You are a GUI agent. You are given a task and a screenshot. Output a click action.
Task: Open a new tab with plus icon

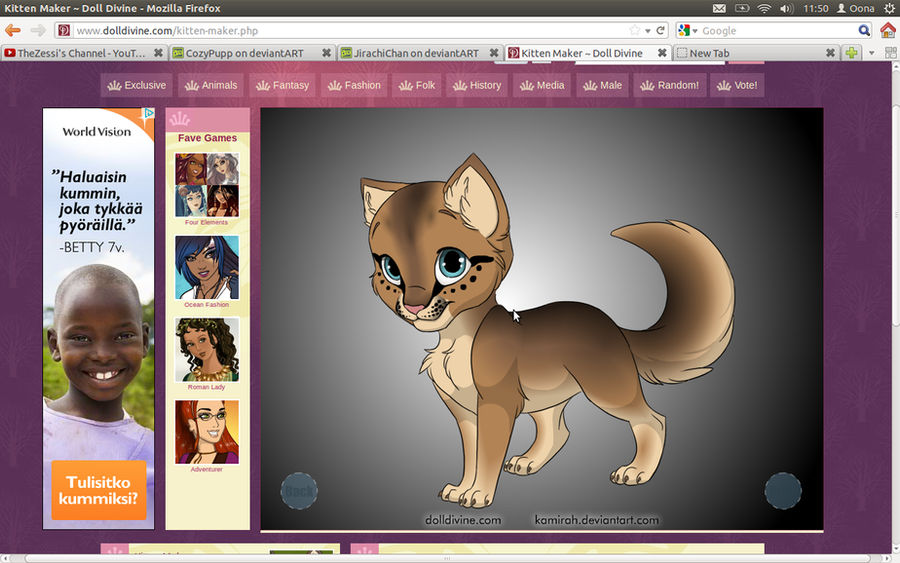pyautogui.click(x=851, y=53)
